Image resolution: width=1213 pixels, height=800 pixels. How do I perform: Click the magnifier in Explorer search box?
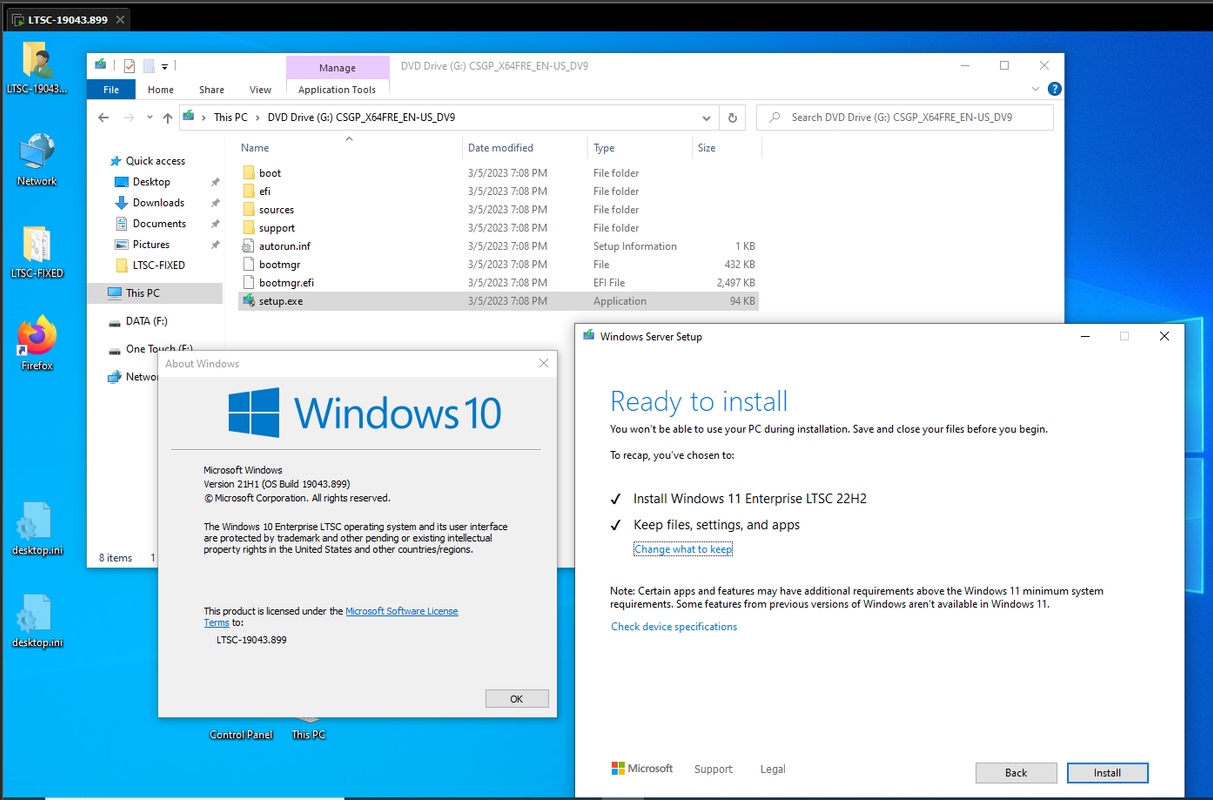pos(774,117)
